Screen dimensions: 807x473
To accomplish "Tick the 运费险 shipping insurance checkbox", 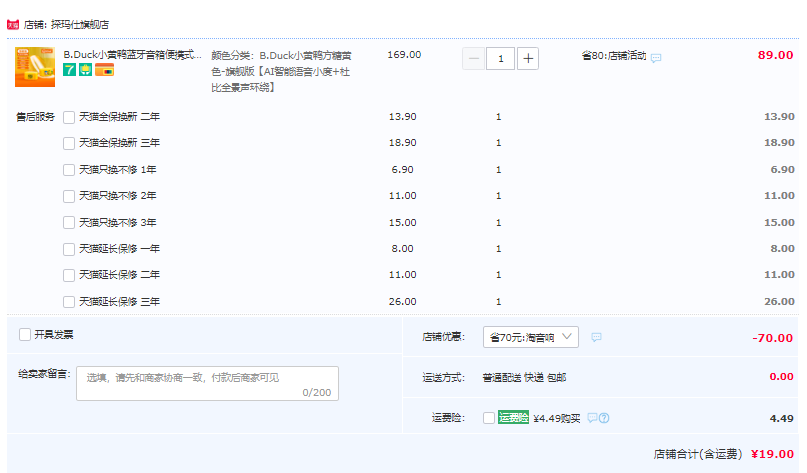I will click(x=489, y=418).
